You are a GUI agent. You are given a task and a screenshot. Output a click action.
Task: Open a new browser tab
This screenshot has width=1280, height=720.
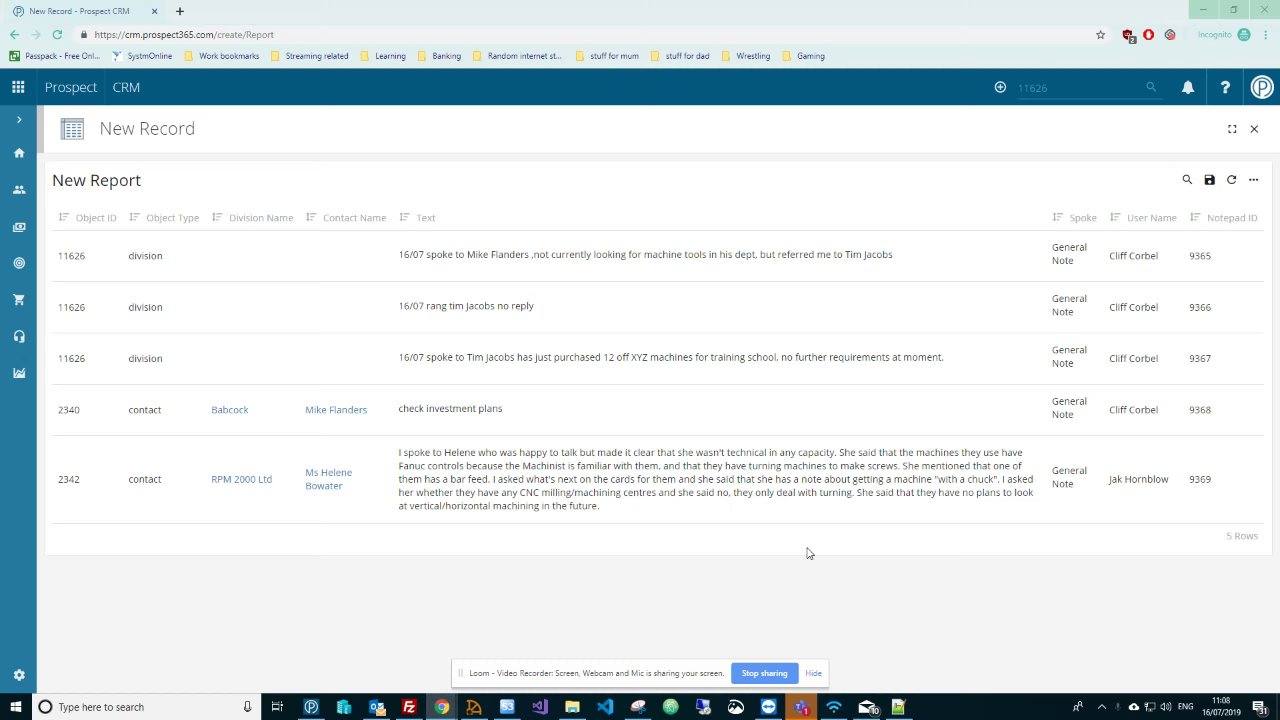click(x=180, y=11)
